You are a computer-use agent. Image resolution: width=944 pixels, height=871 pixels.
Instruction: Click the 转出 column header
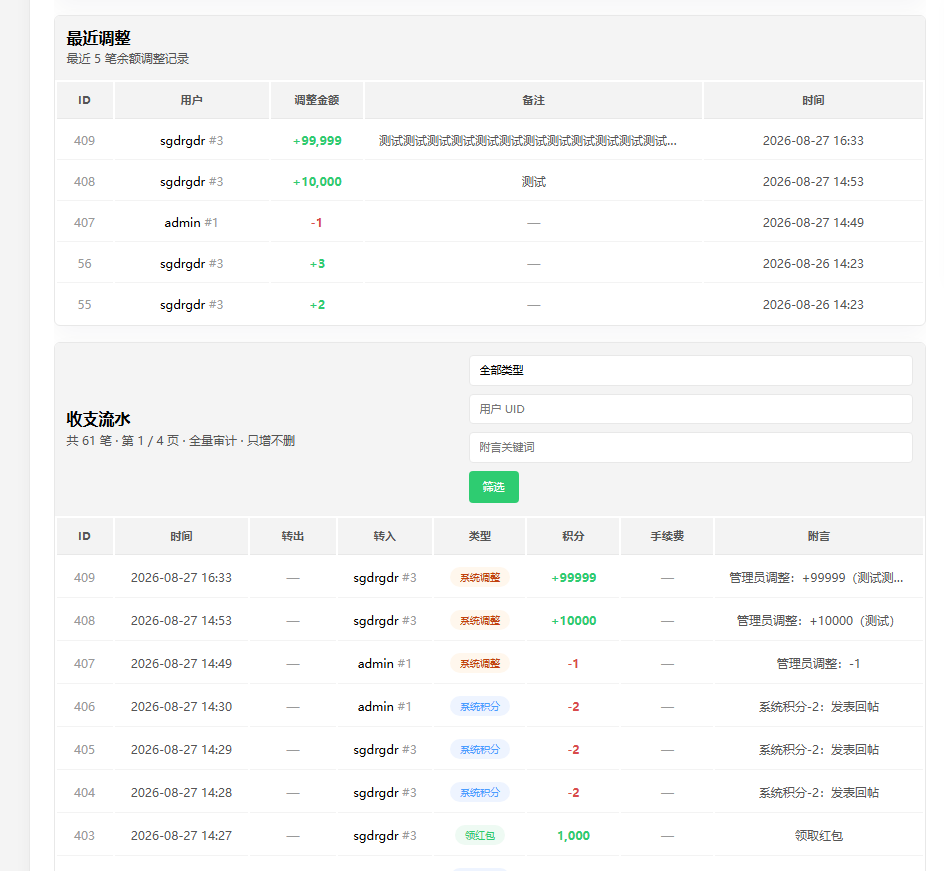(293, 536)
